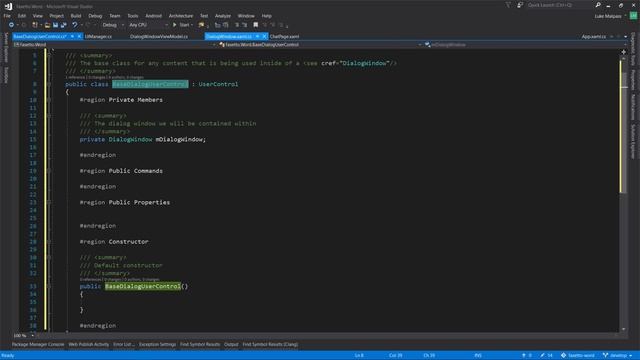Open the Solution Explorer side tab
The width and height of the screenshot is (640, 360).
click(x=633, y=141)
